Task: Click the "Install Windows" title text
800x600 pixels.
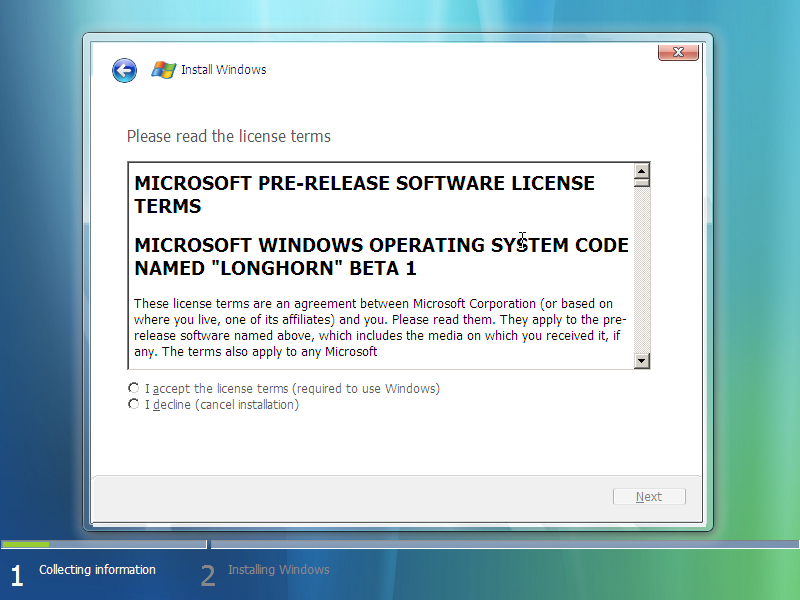Action: pos(225,70)
